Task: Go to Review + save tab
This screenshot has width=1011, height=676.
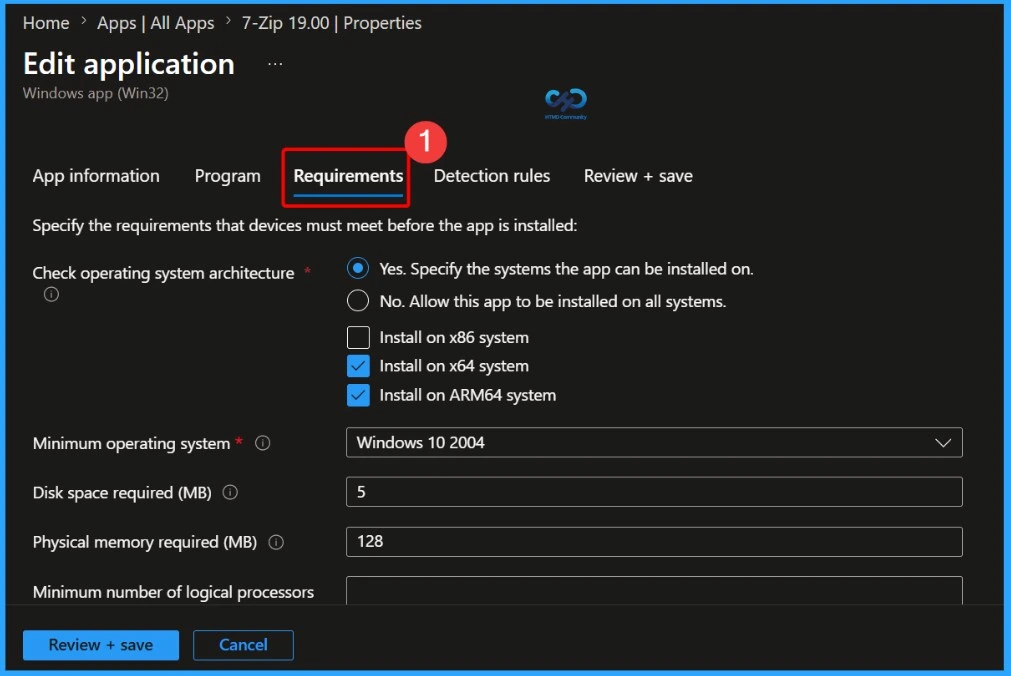Action: pyautogui.click(x=638, y=176)
